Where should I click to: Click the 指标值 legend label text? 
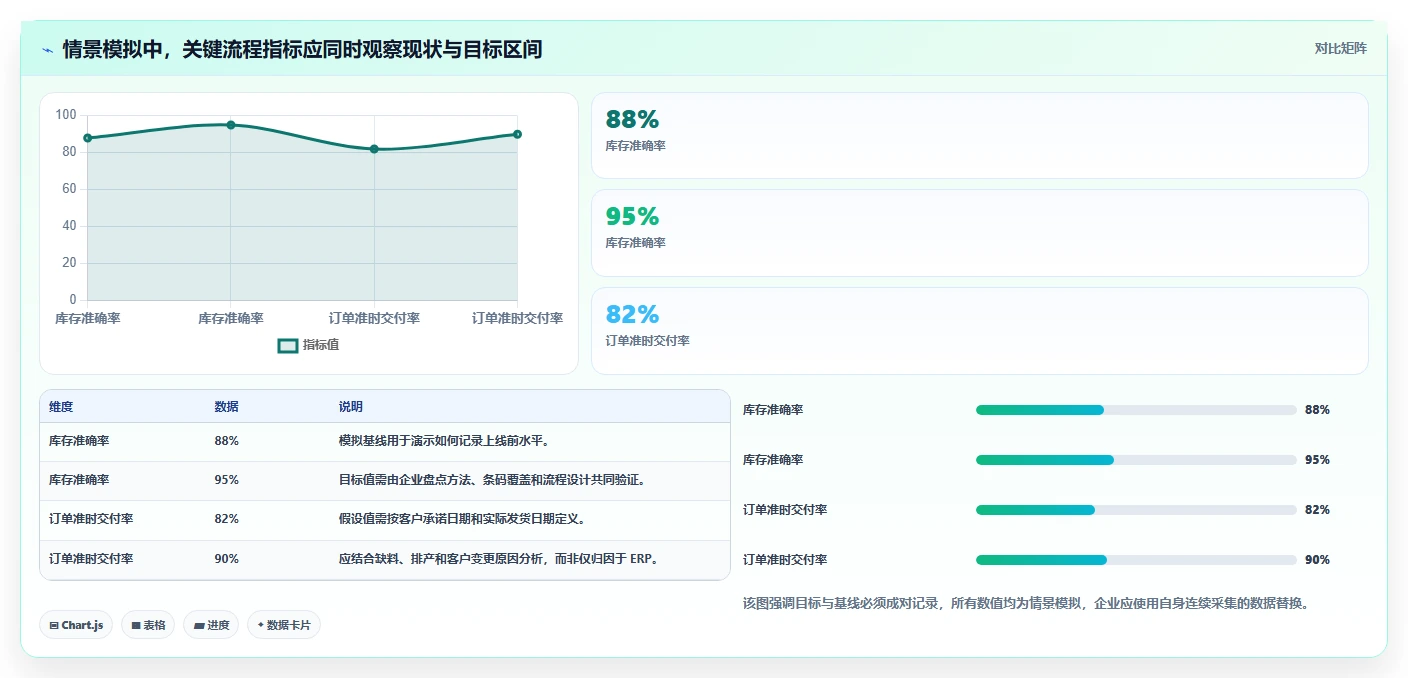click(x=321, y=345)
